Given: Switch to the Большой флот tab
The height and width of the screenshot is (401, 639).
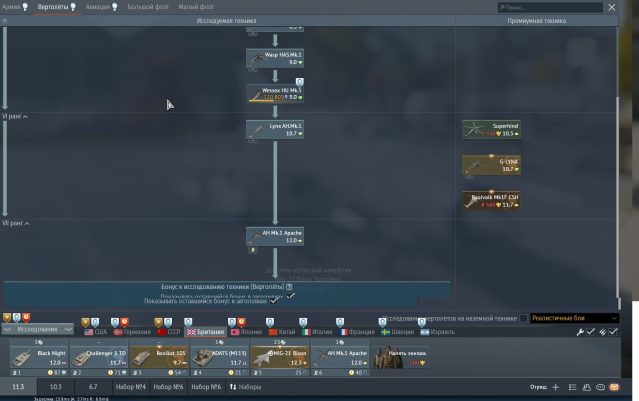Looking at the screenshot, I should point(148,7).
